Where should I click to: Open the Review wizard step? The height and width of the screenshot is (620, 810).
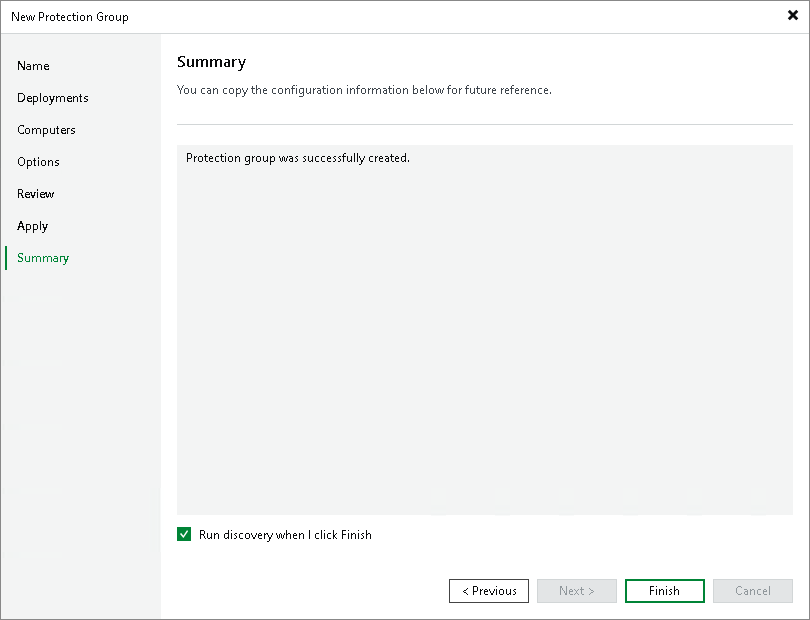point(36,194)
